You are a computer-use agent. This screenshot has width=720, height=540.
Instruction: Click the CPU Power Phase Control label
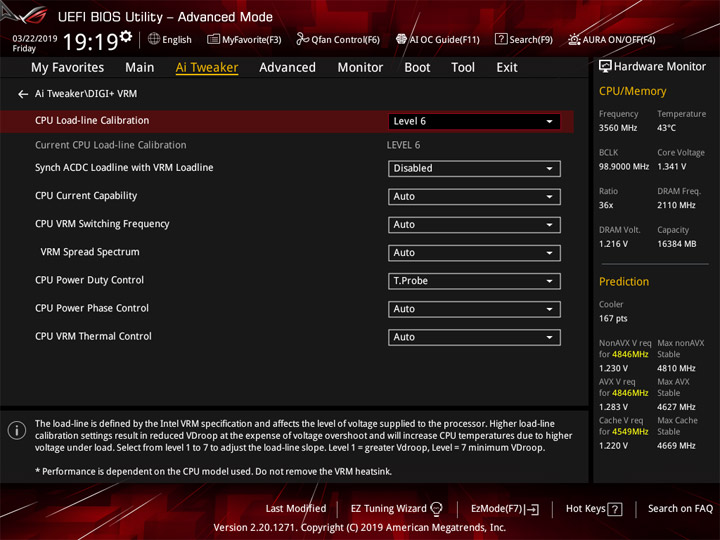tap(92, 308)
